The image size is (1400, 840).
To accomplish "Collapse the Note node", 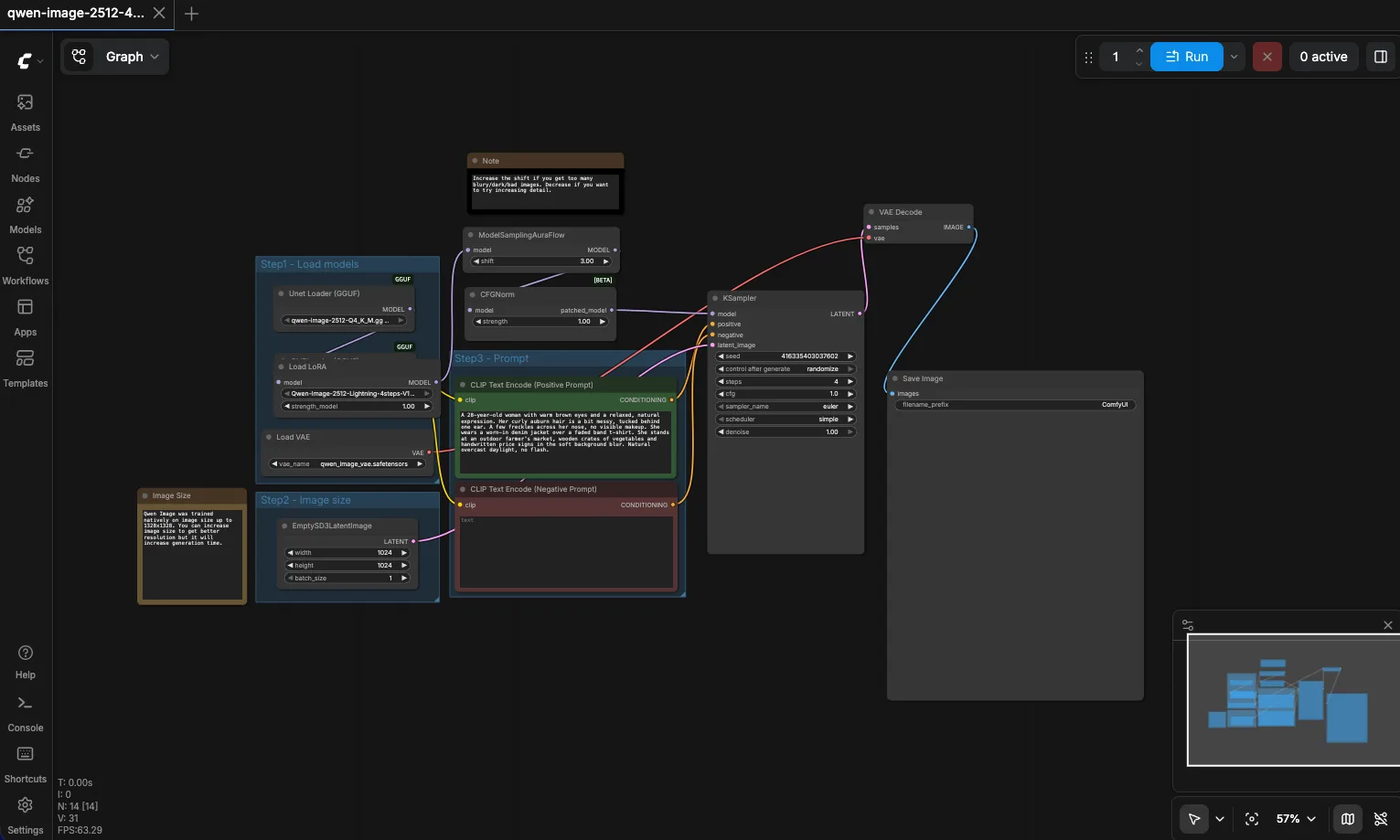I will (476, 161).
